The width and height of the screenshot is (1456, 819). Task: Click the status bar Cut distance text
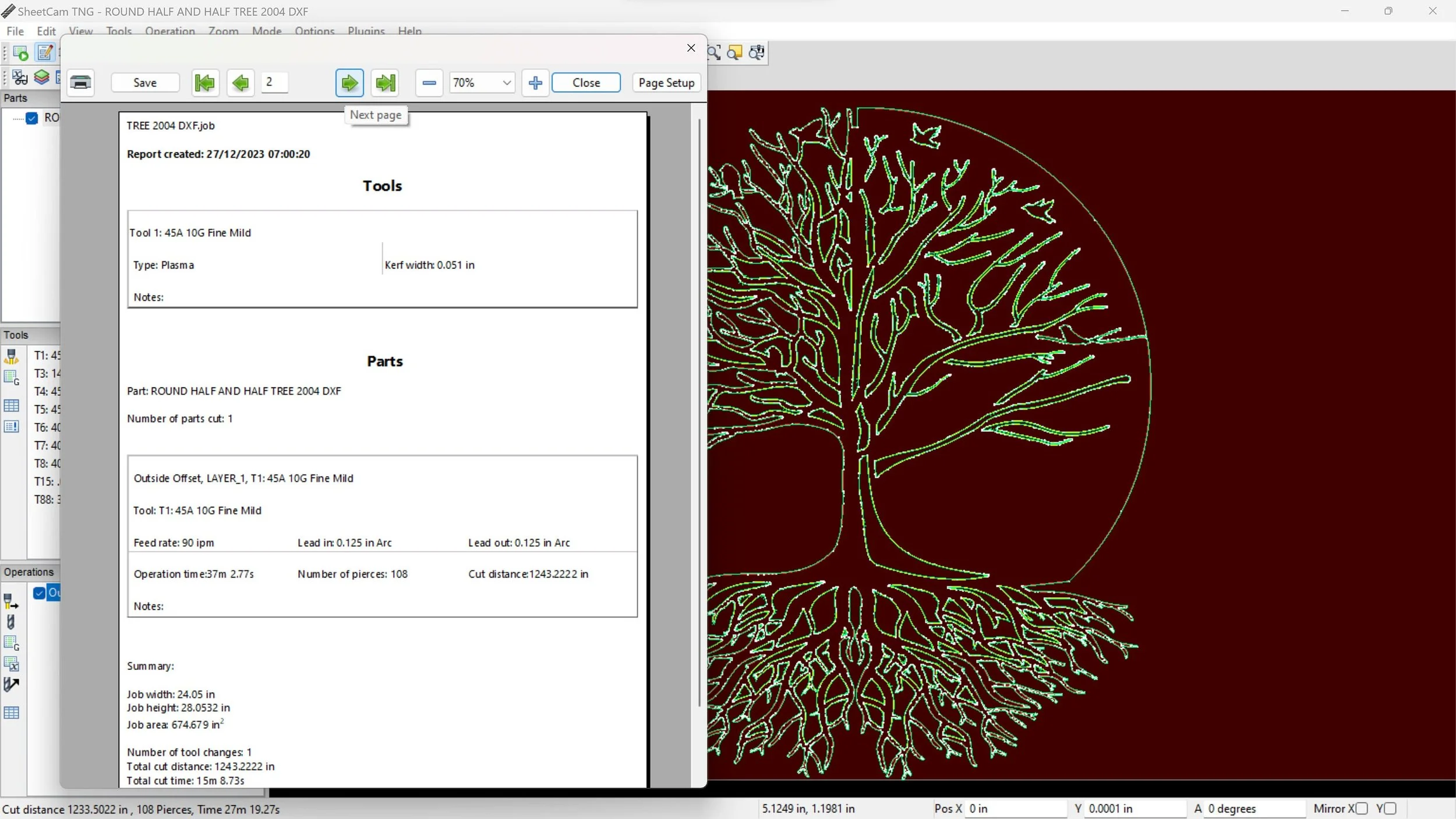tap(141, 810)
